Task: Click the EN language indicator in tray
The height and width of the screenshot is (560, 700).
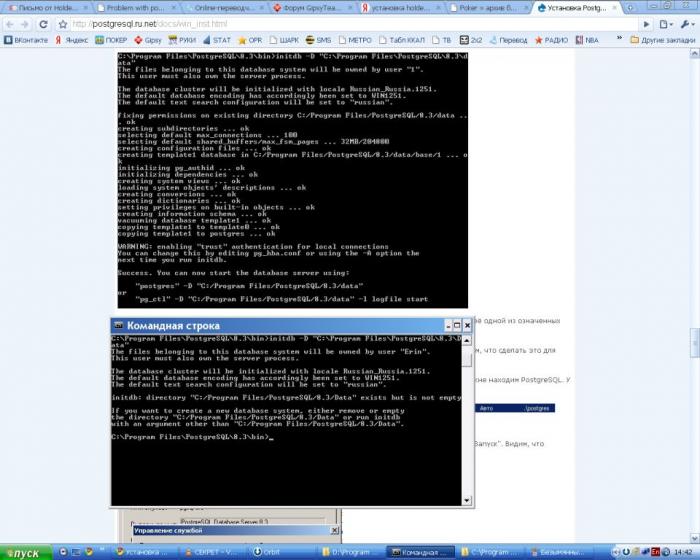Action: [x=655, y=552]
